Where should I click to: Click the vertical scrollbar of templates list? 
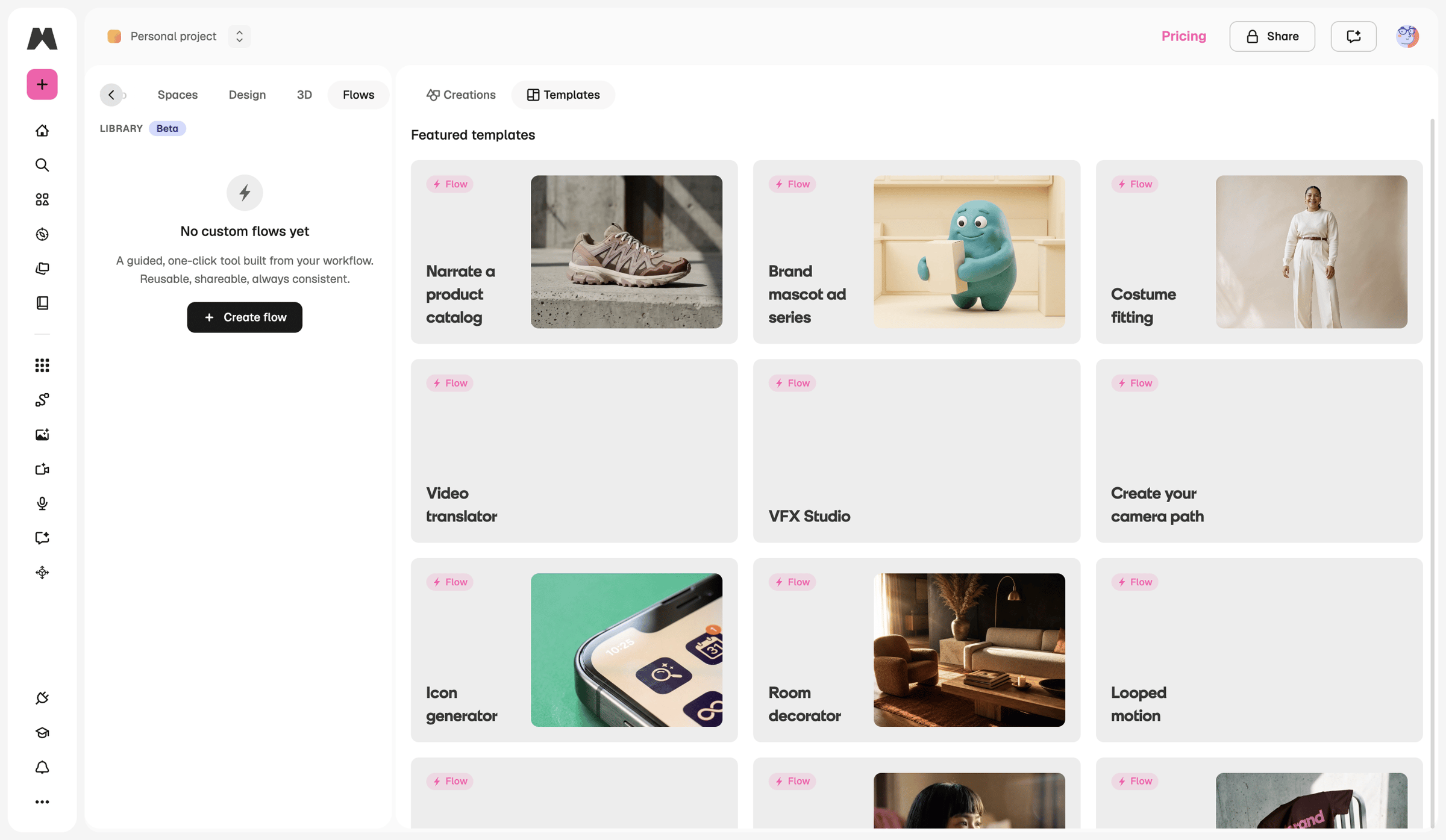[1432, 473]
